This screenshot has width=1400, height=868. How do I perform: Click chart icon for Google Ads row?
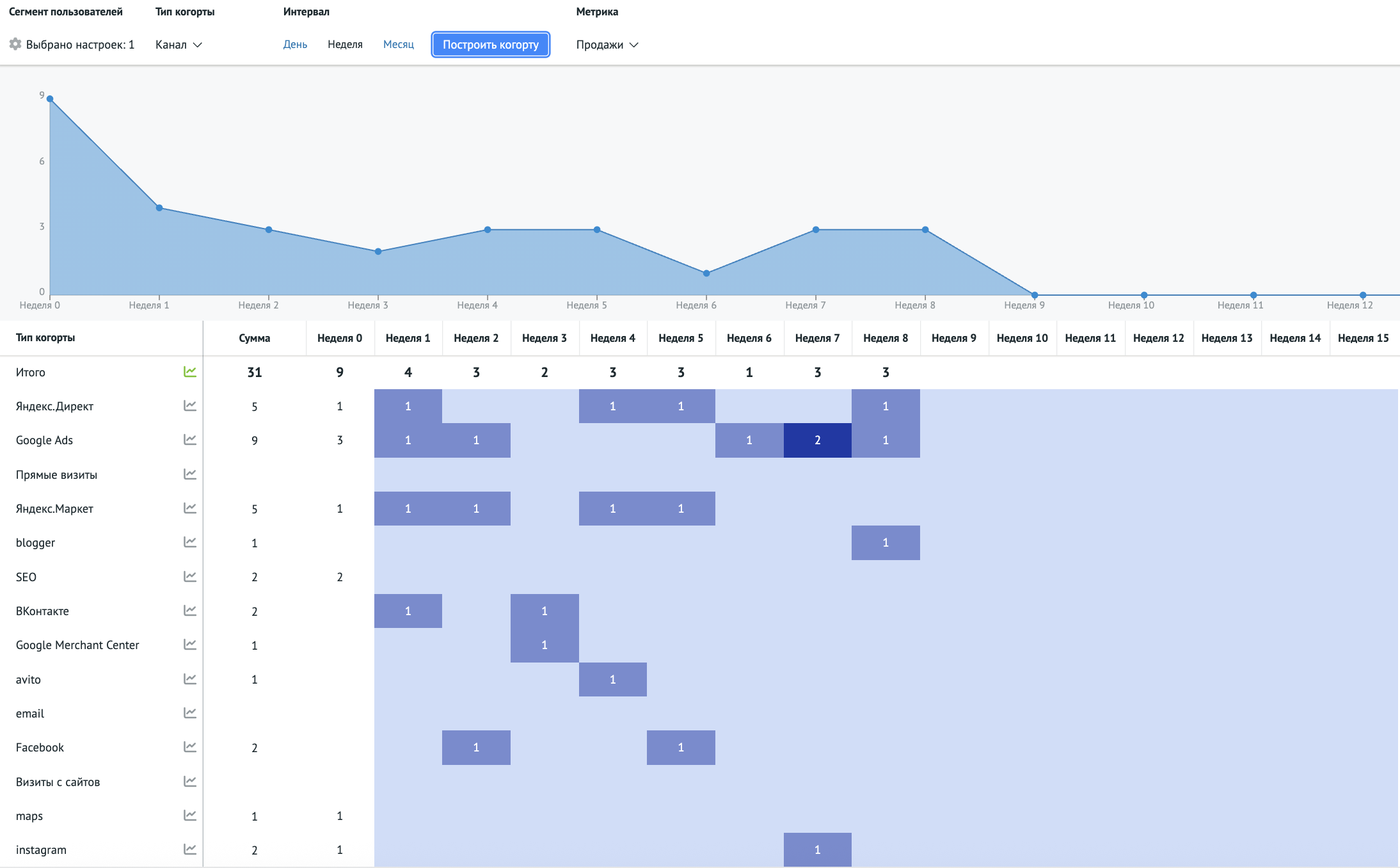(190, 440)
